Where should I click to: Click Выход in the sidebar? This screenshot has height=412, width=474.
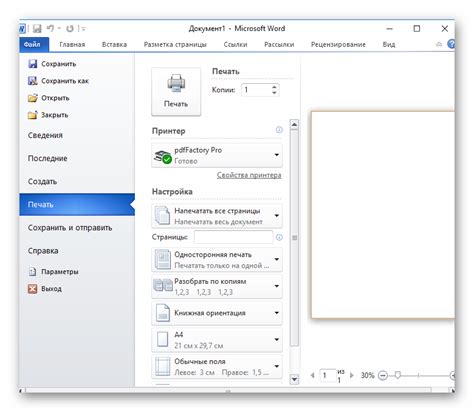pos(45,289)
